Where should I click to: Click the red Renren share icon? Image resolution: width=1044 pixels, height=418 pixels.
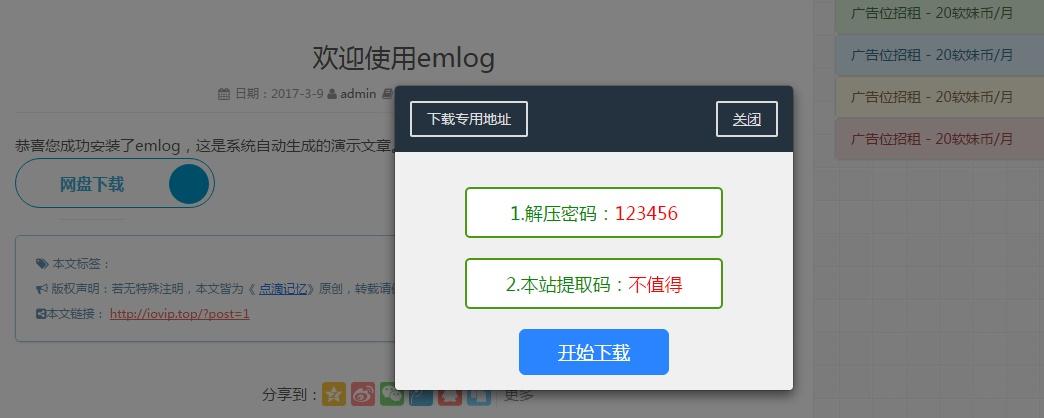[x=450, y=398]
